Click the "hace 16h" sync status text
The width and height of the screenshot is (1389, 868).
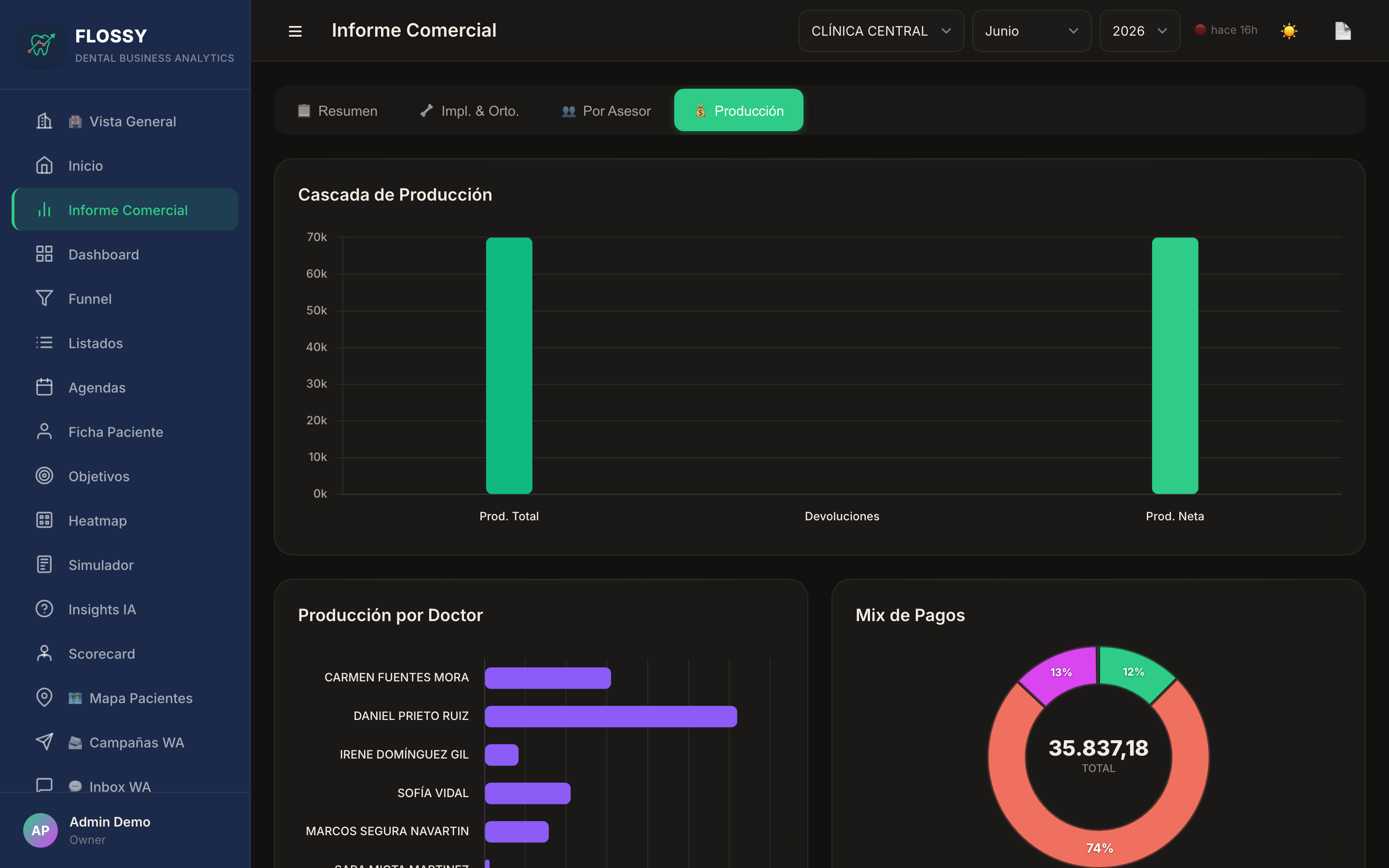[x=1234, y=30]
